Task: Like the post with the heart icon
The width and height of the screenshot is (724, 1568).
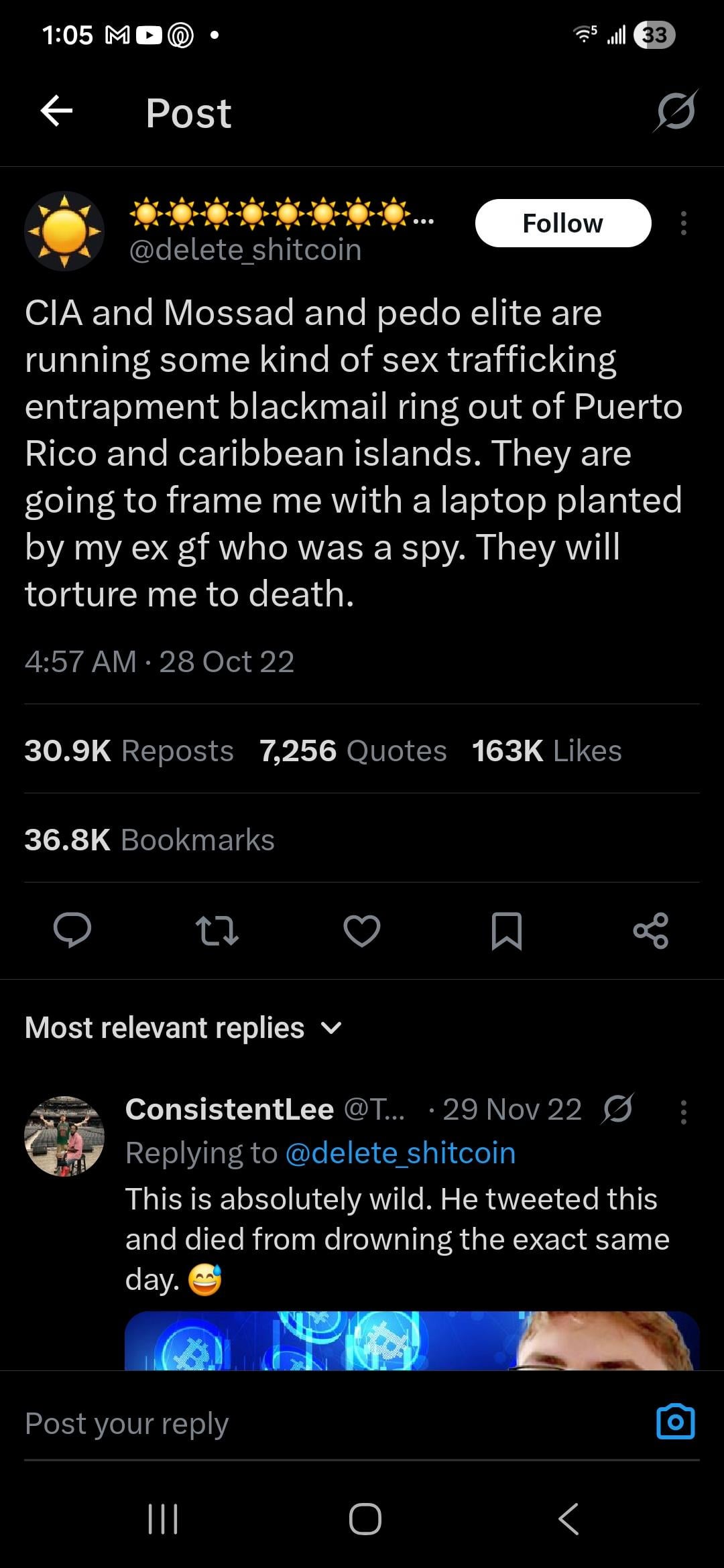Action: tap(362, 931)
